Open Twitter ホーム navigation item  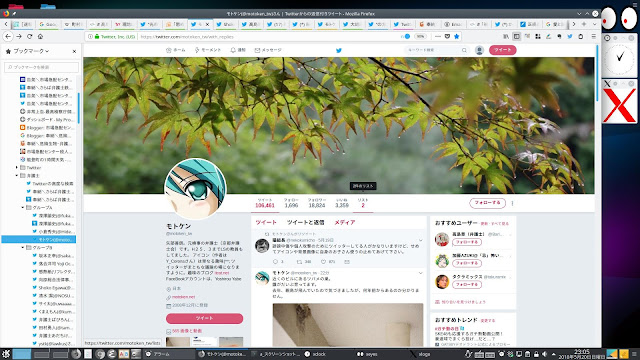pos(176,50)
